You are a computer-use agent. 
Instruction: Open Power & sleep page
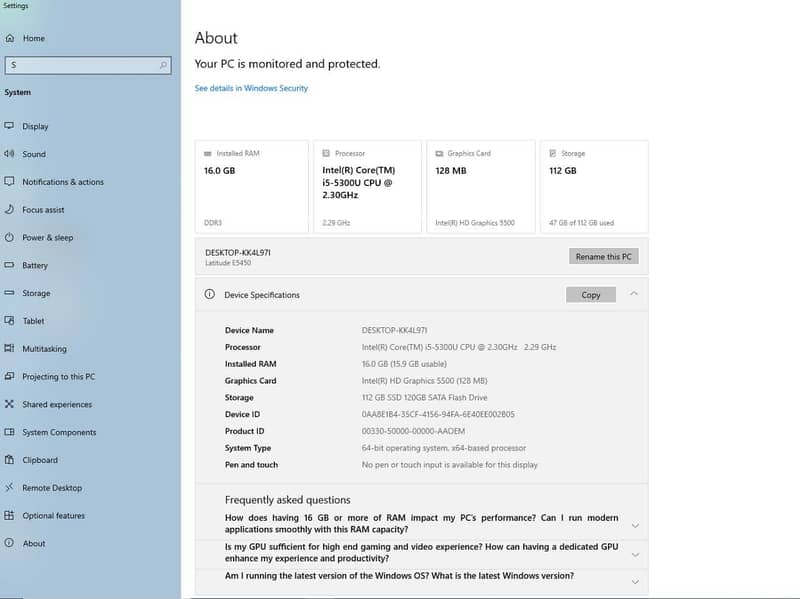pos(47,237)
